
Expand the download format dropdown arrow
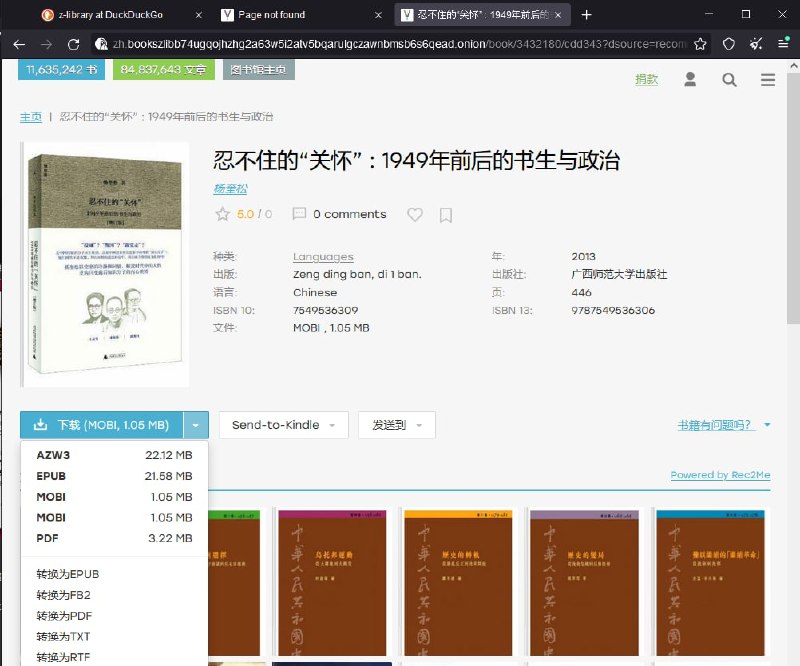click(x=196, y=424)
